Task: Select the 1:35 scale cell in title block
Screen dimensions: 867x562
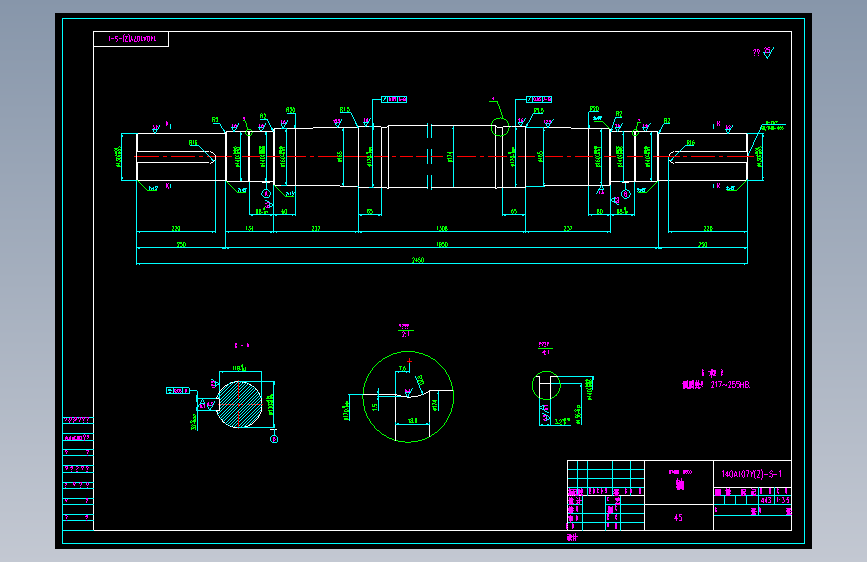Action: tap(782, 500)
